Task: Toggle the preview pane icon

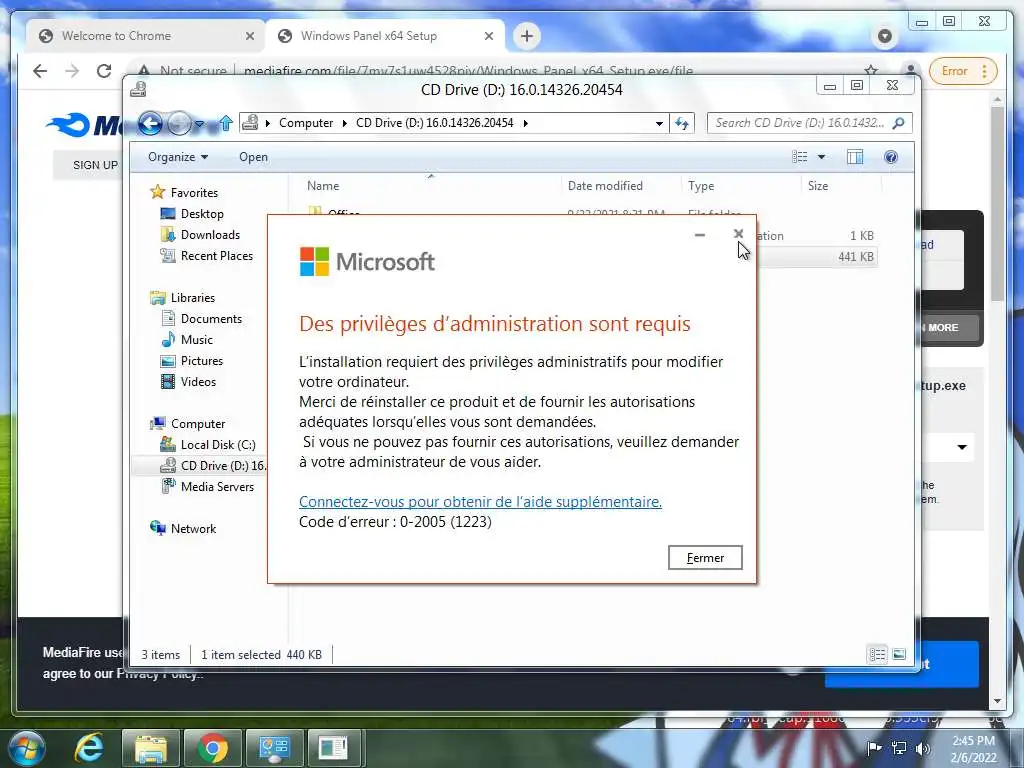Action: (855, 157)
